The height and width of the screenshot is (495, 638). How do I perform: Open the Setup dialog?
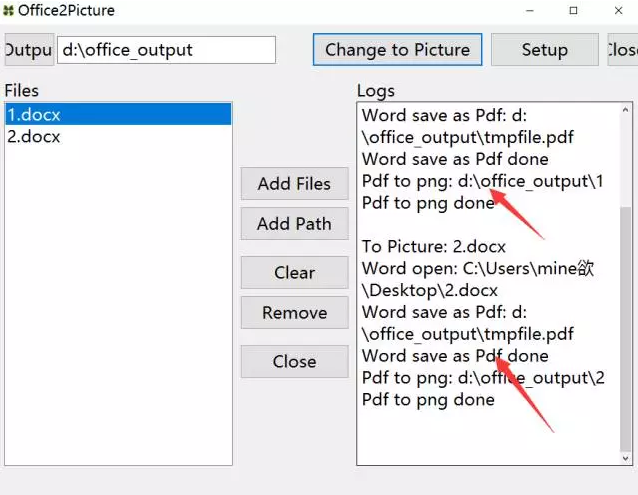click(x=544, y=50)
